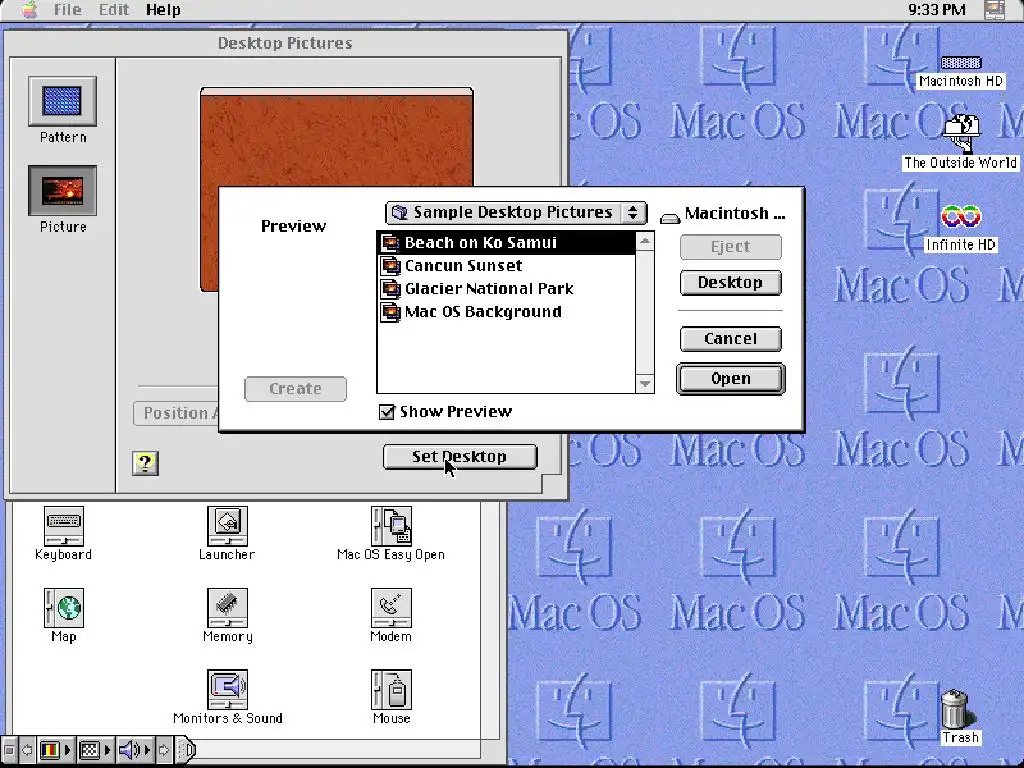The width and height of the screenshot is (1024, 768).
Task: Click the Desktop button in dialog
Action: click(x=731, y=283)
